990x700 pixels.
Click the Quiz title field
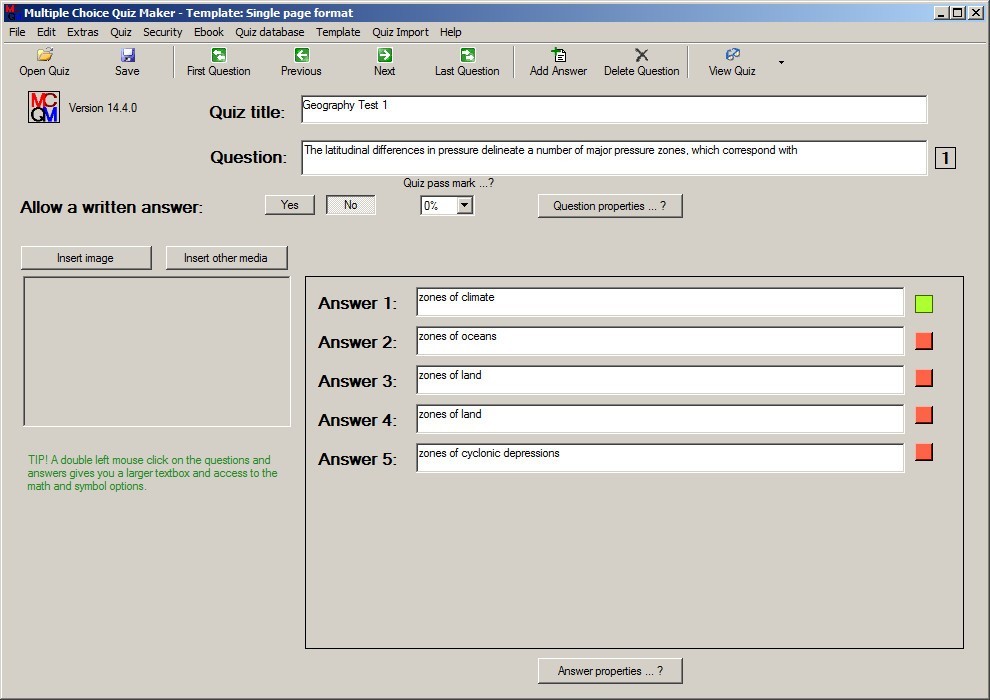point(614,109)
